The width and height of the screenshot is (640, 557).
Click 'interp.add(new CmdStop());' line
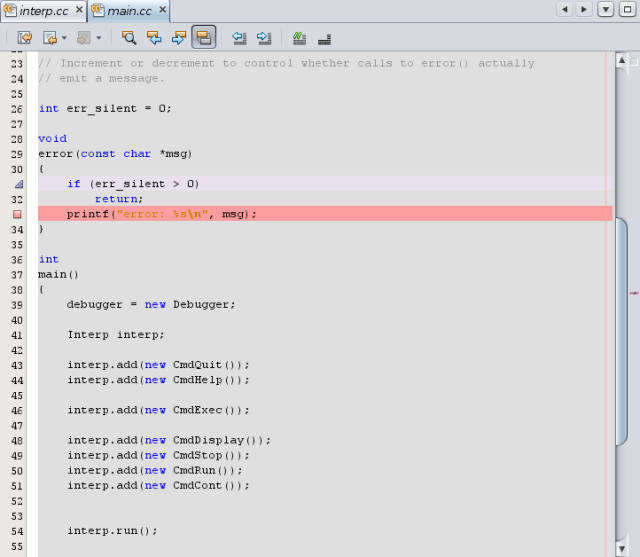click(x=158, y=455)
